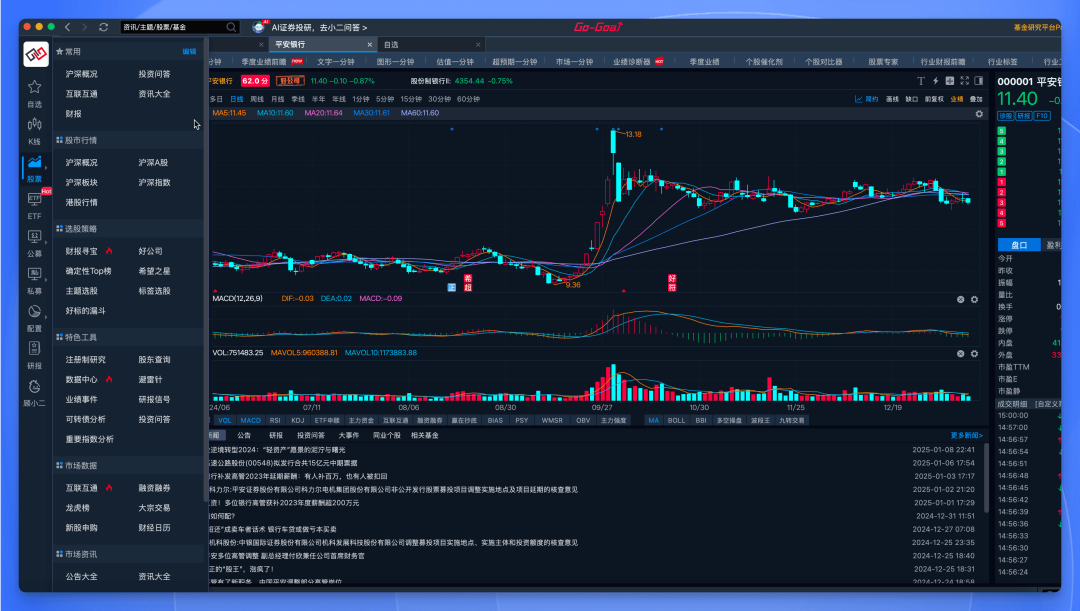Open MACD panel settings gear
1080x611 pixels.
(x=974, y=299)
